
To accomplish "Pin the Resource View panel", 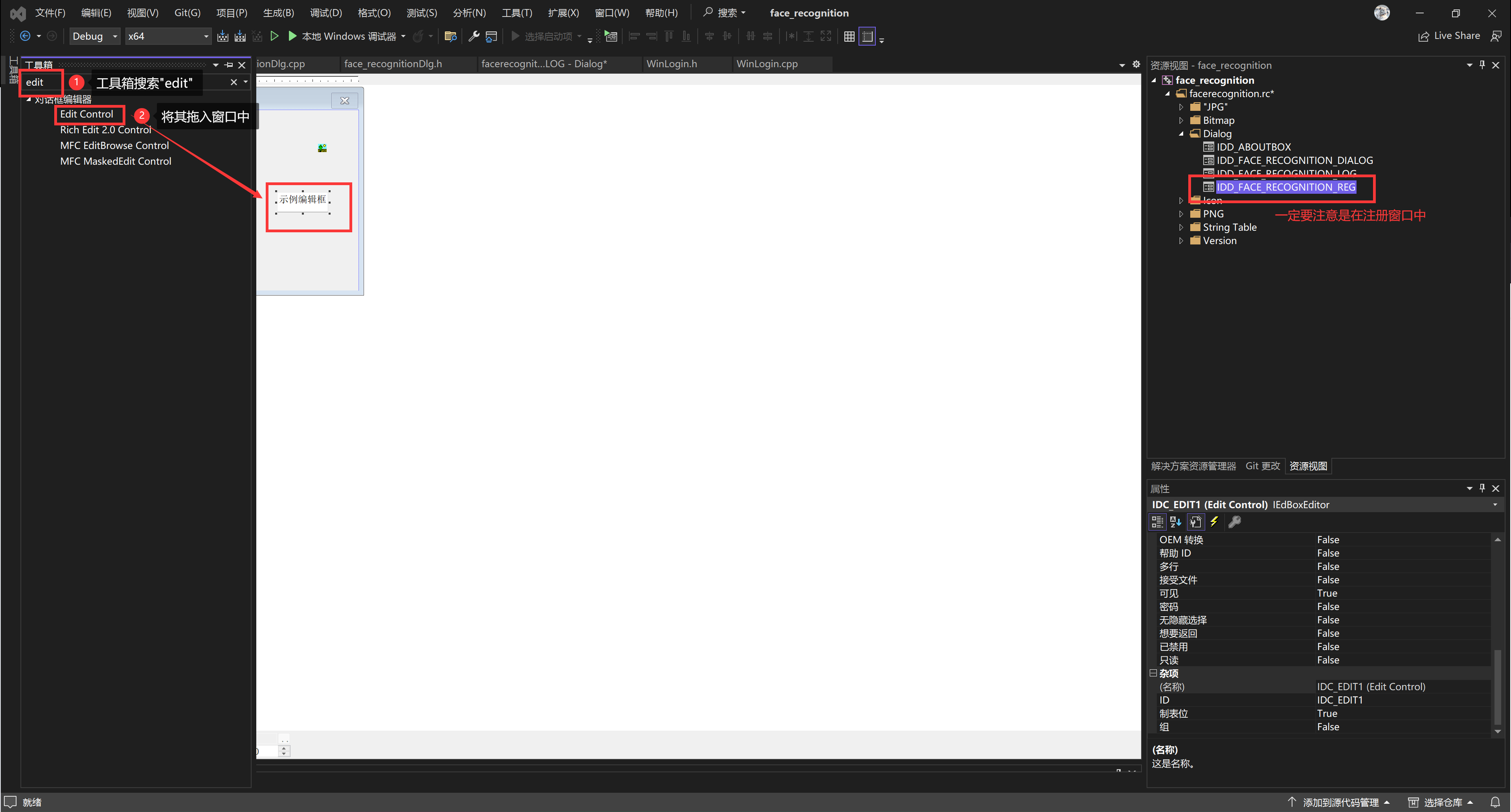I will (x=1482, y=65).
